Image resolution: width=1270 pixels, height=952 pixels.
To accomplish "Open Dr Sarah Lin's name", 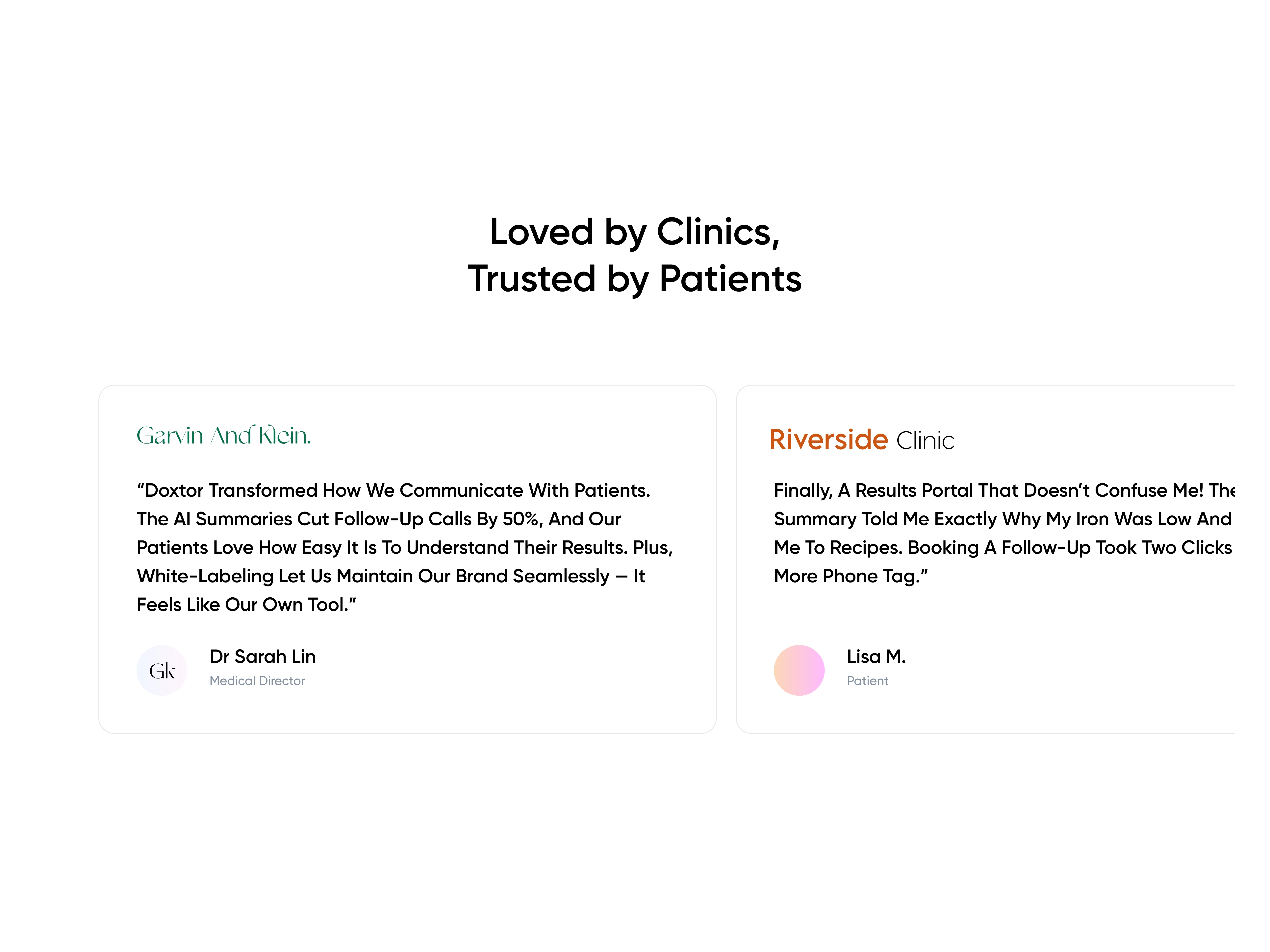I will (262, 656).
